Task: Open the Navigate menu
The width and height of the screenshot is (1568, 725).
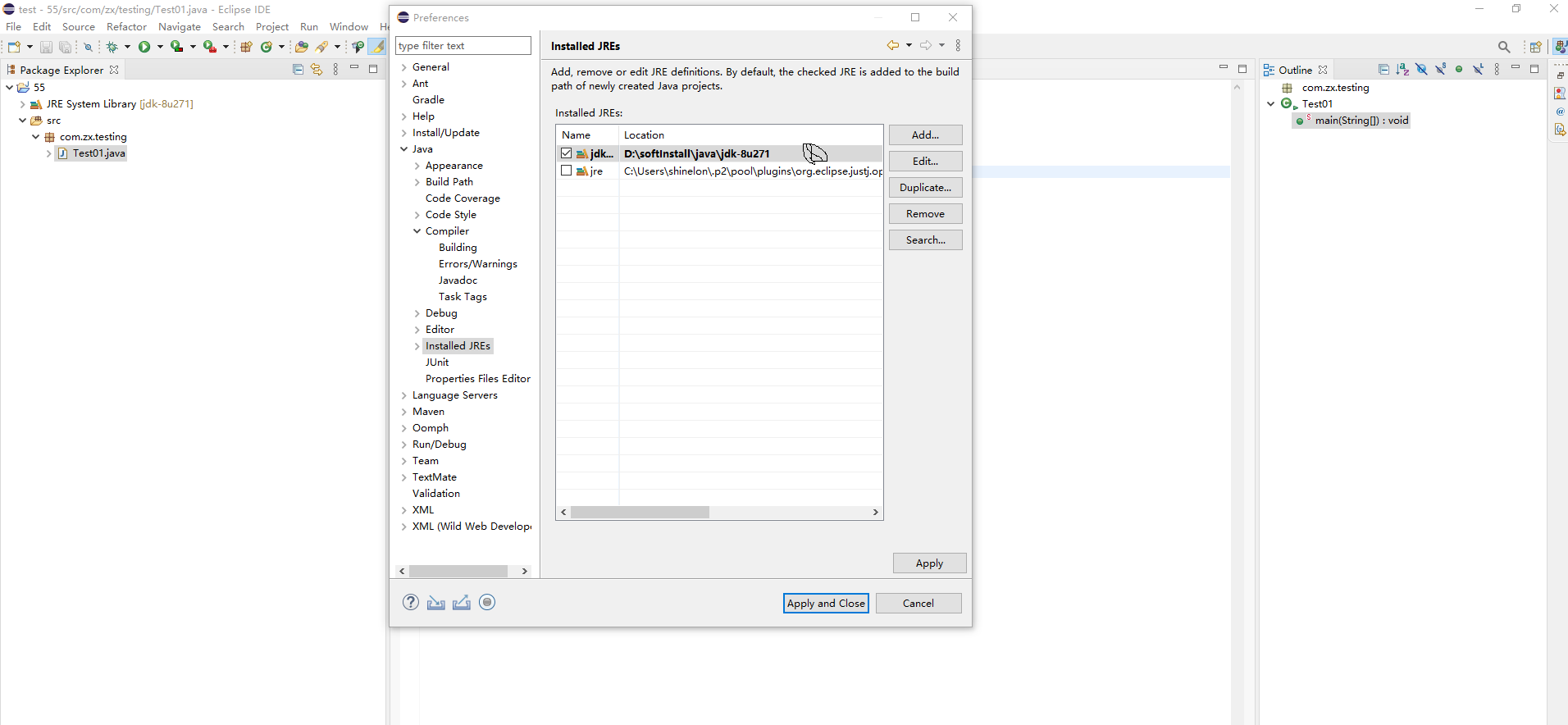Action: 180,27
